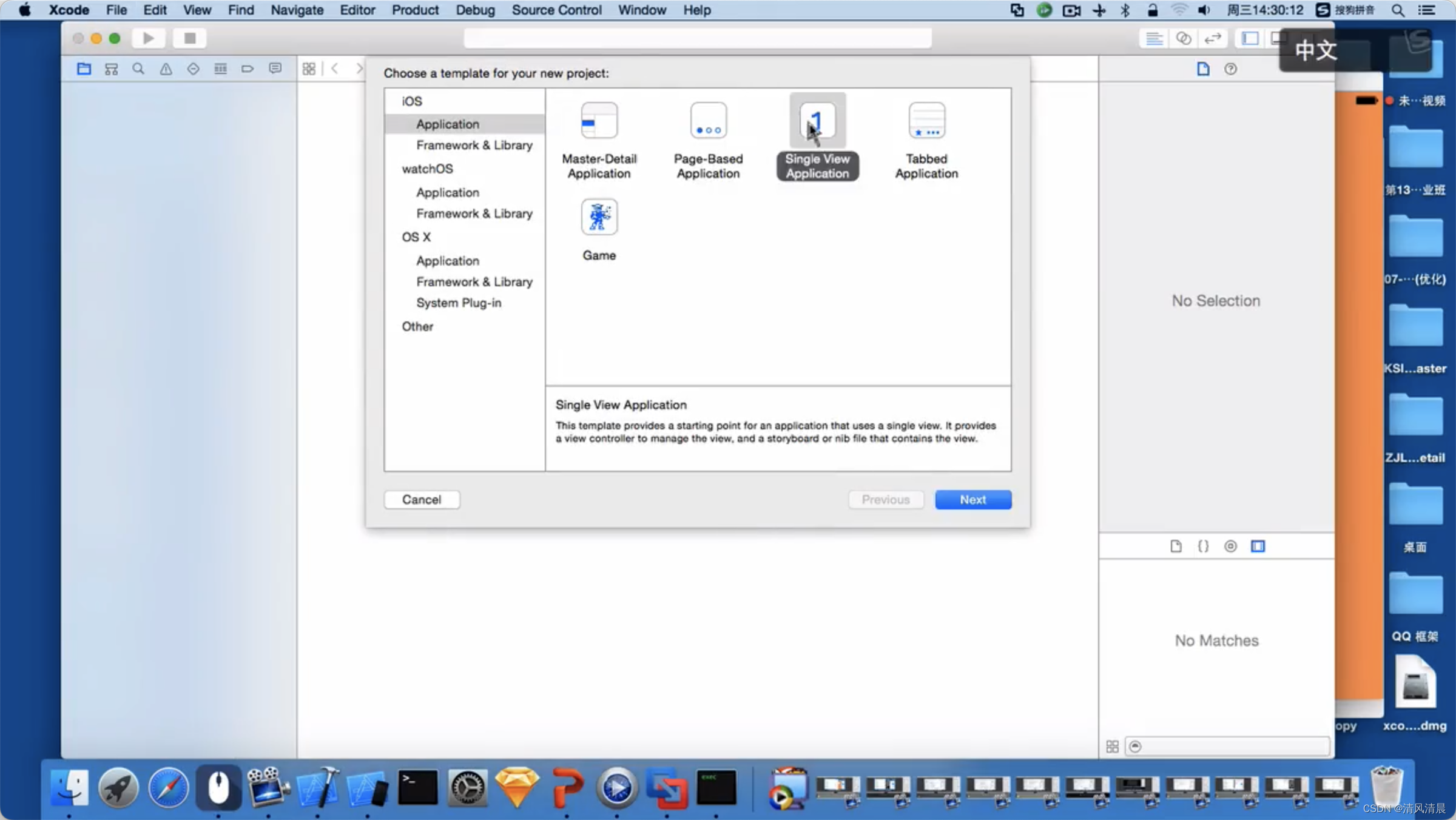The image size is (1456, 820).
Task: Click the Xcode activity status bar
Action: (698, 38)
